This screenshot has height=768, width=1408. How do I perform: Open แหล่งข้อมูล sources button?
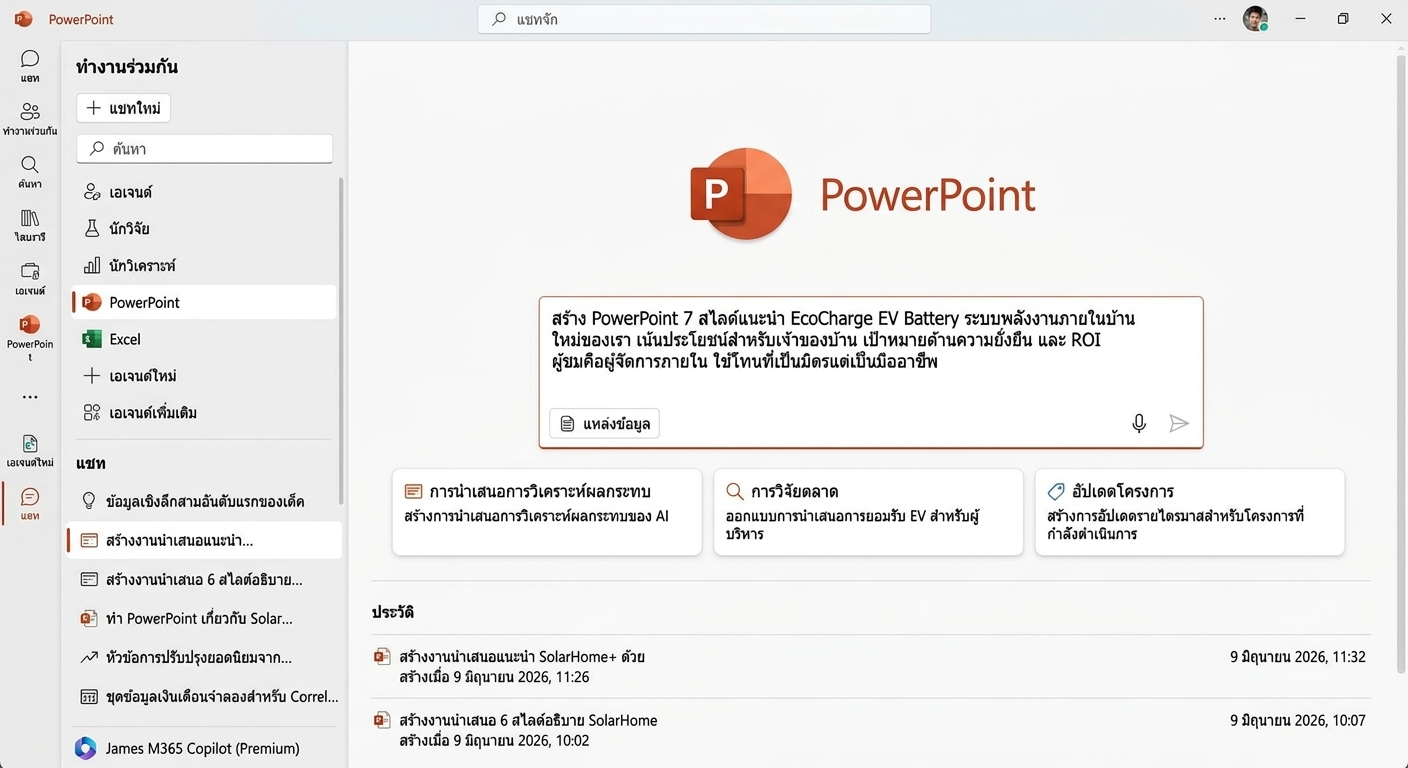point(604,423)
